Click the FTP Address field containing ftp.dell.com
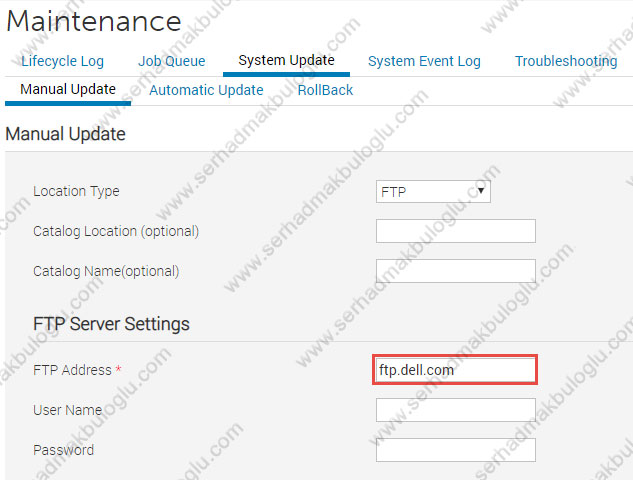Screen dimensions: 633x480 tap(455, 370)
